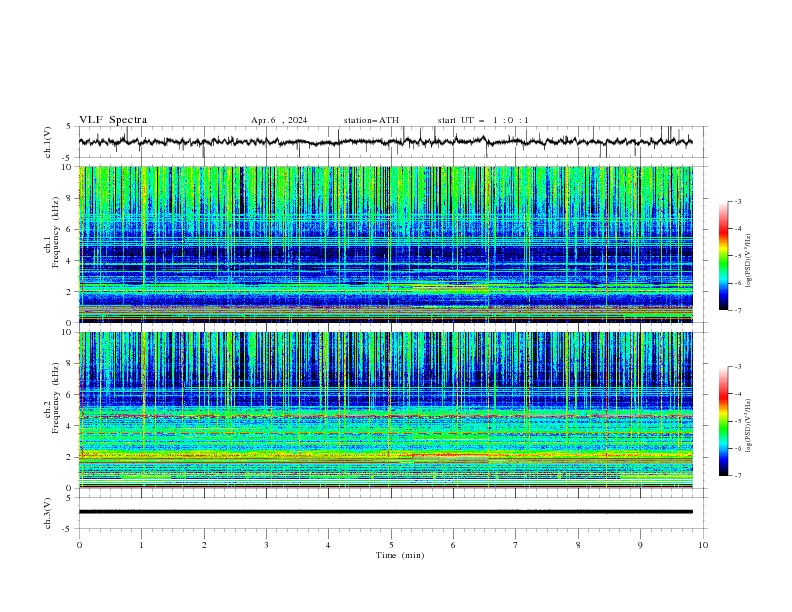Click the "5" tick on the ch.1 voltage axis
Screen dimensions: 792x612
(69, 127)
